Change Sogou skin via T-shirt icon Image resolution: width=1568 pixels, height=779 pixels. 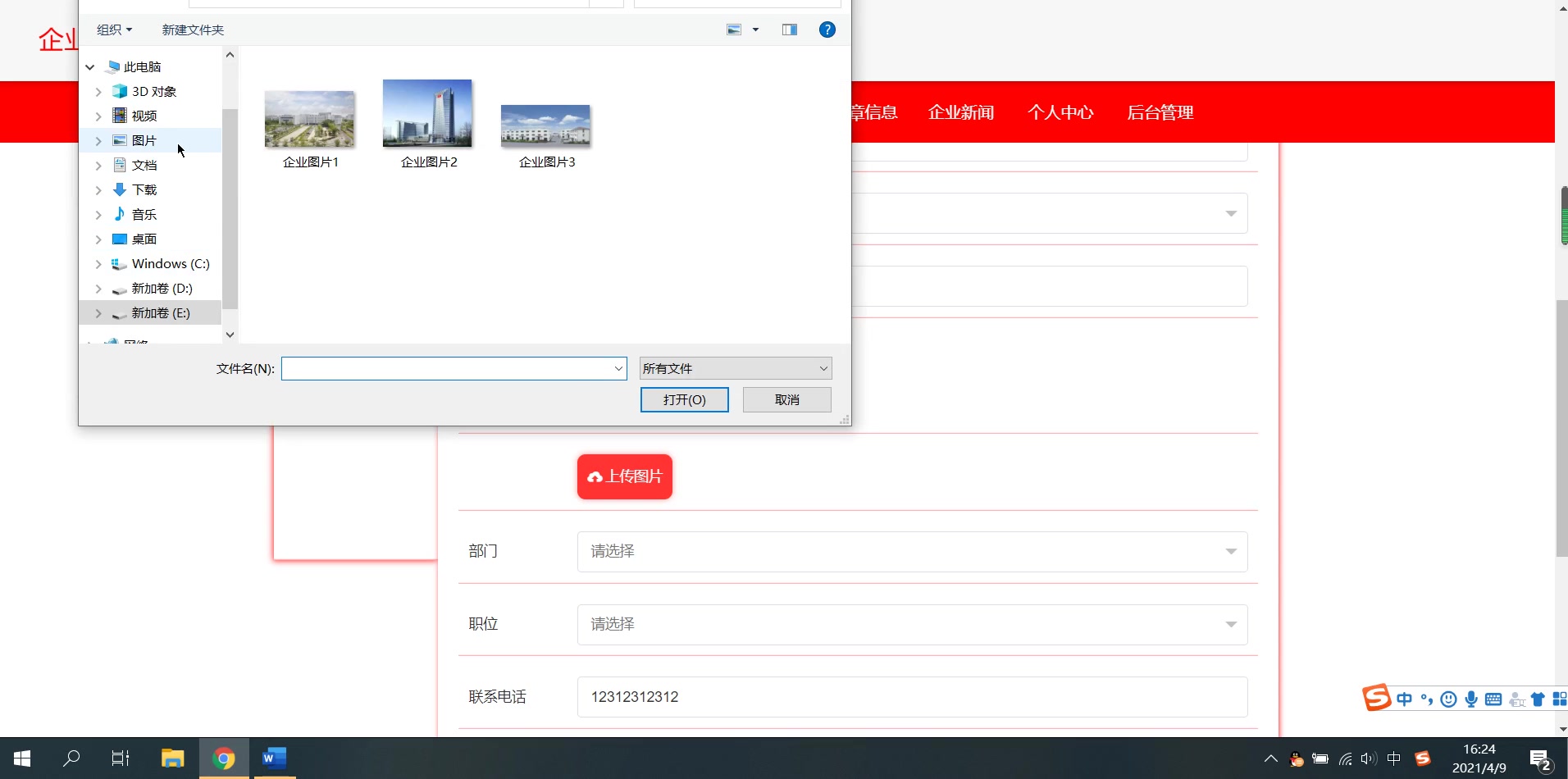pyautogui.click(x=1537, y=699)
